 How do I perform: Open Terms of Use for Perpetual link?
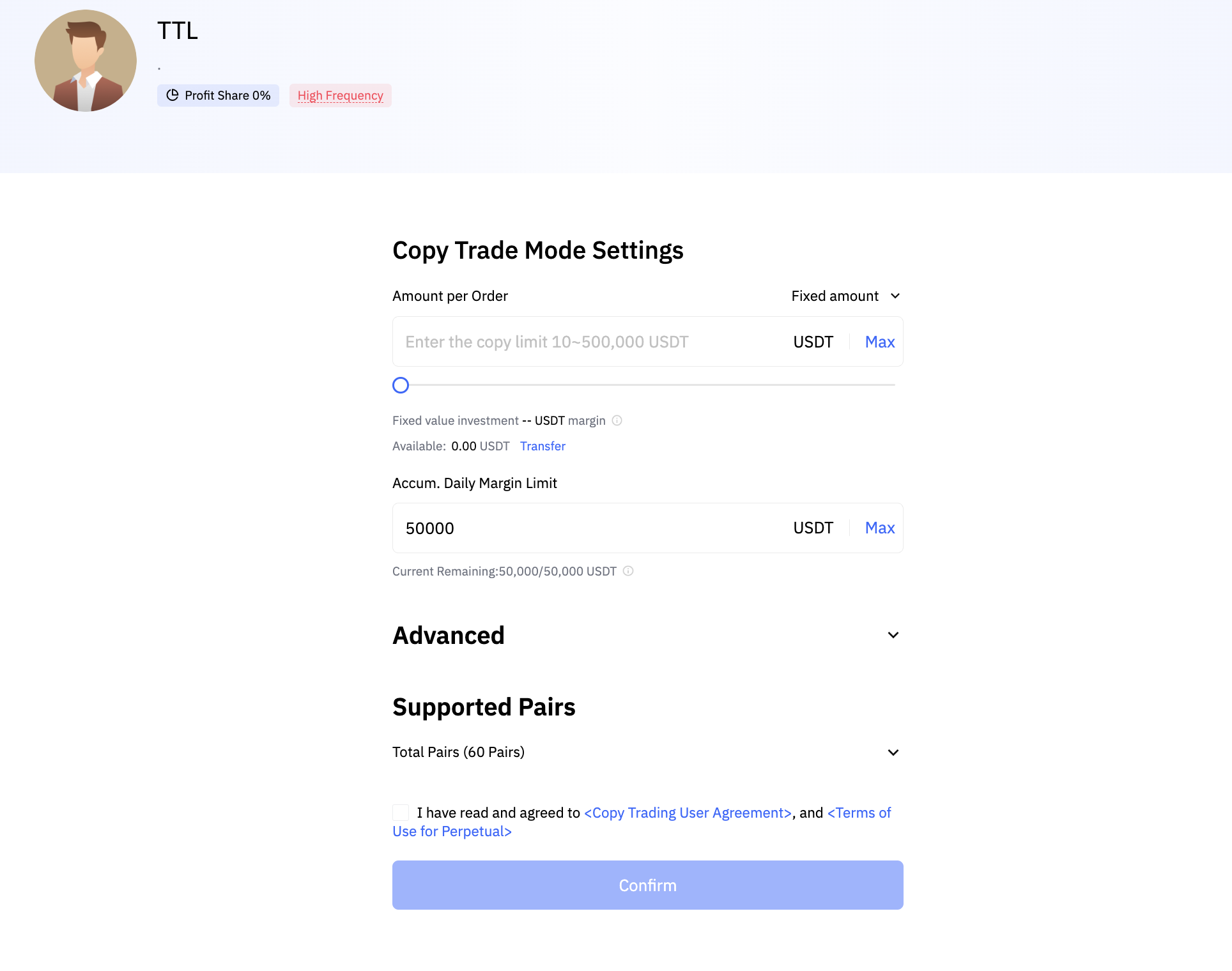click(452, 831)
